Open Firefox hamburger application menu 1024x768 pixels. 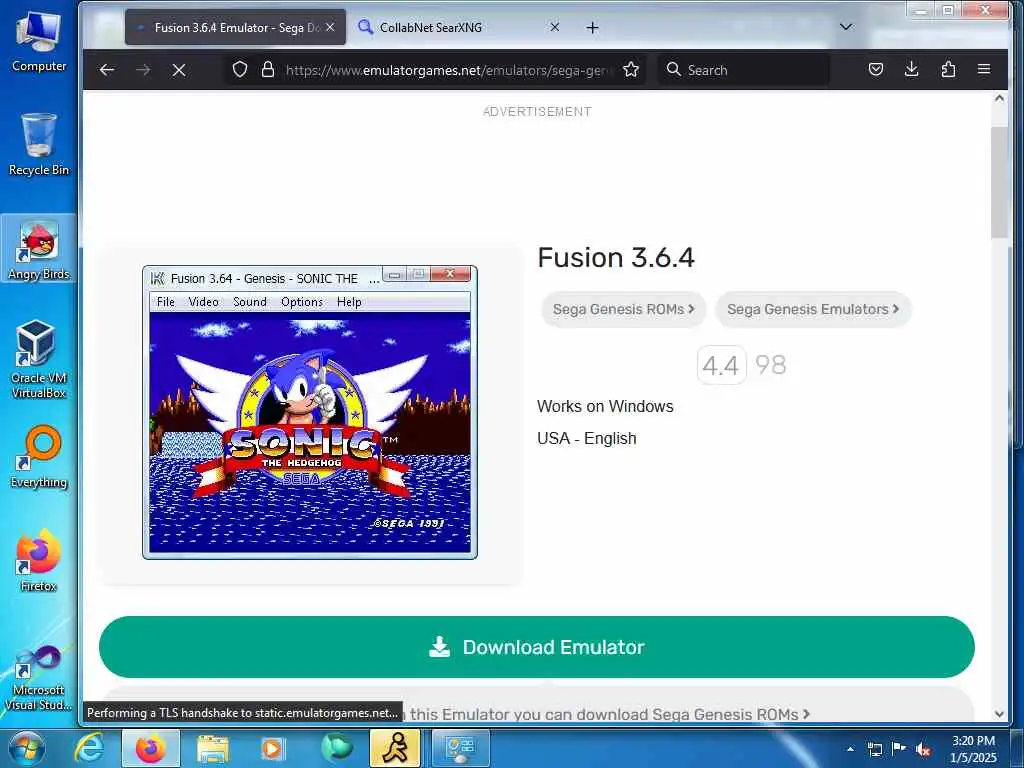click(x=984, y=69)
